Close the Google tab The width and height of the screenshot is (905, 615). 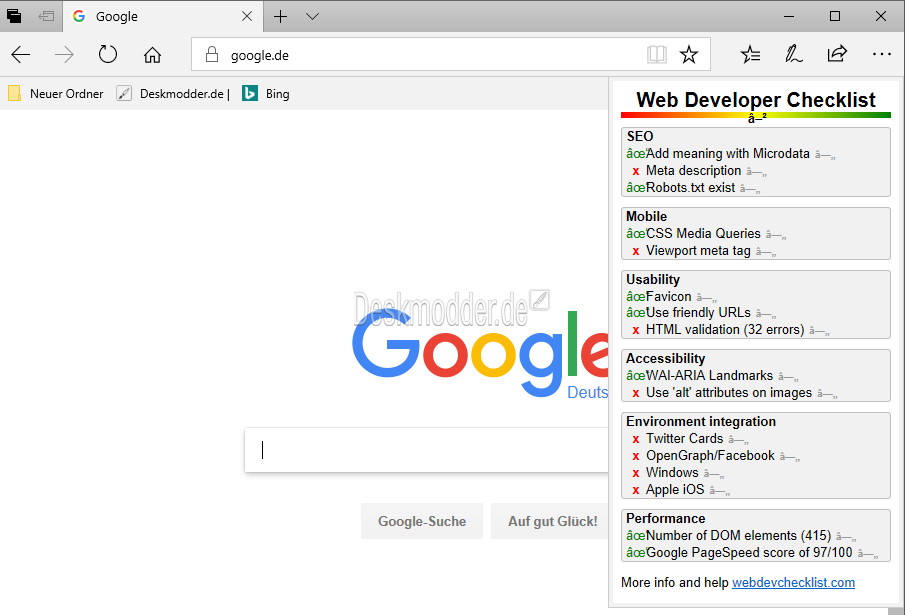click(x=246, y=16)
